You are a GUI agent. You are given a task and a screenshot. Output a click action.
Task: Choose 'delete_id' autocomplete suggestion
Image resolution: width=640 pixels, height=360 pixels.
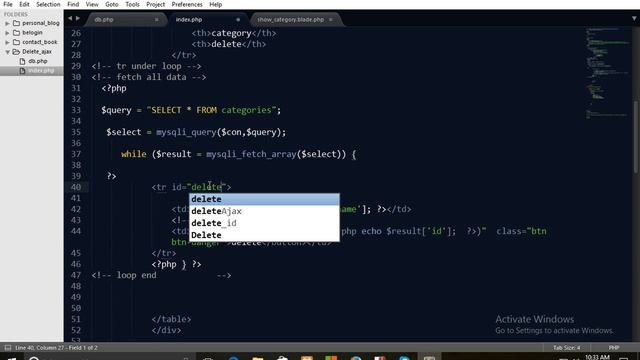264,223
